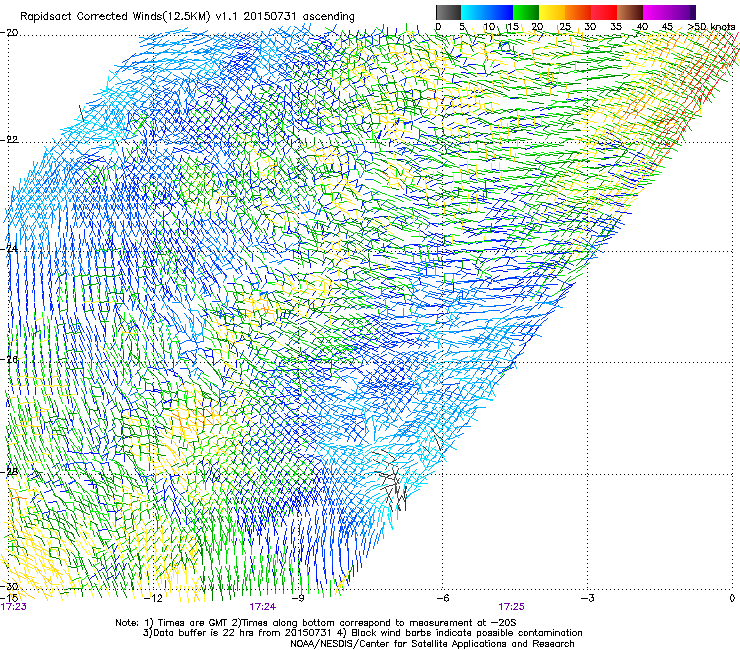Click the NOAA/NESDIS credit line

[x=432, y=644]
